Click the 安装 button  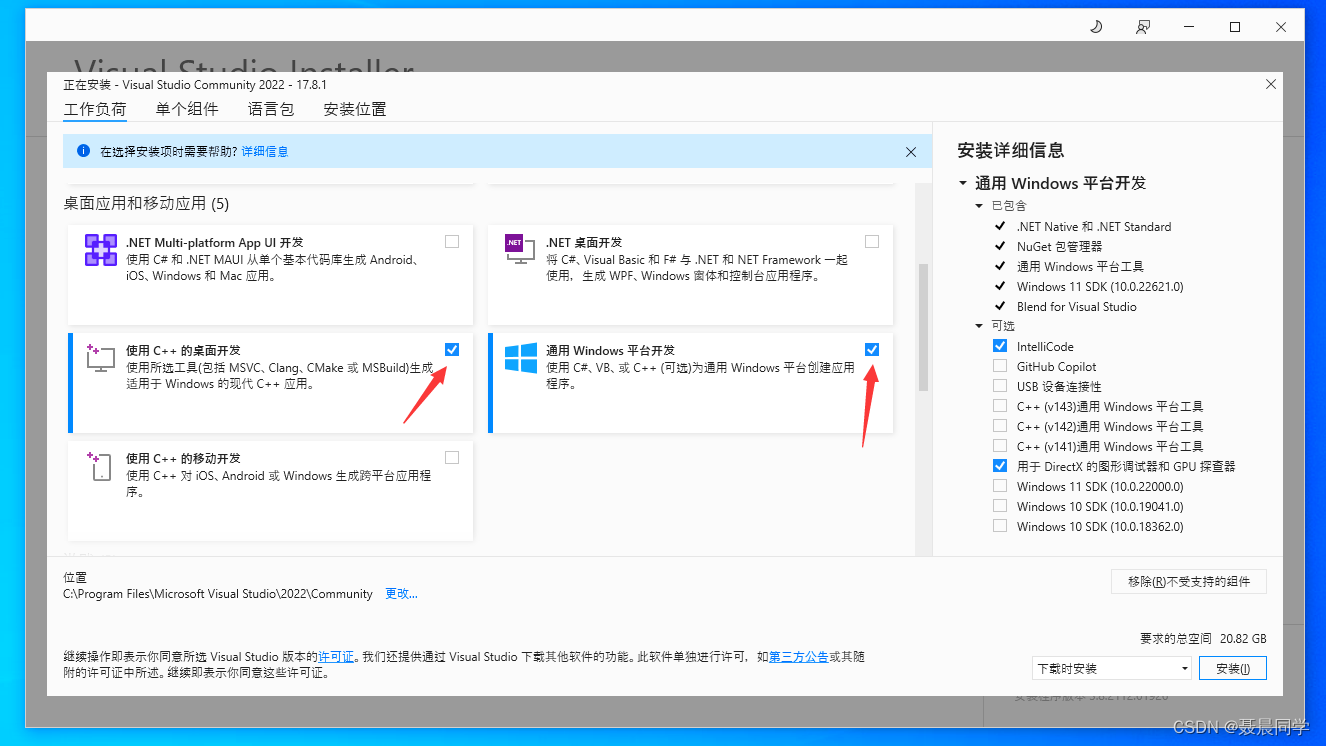1232,667
